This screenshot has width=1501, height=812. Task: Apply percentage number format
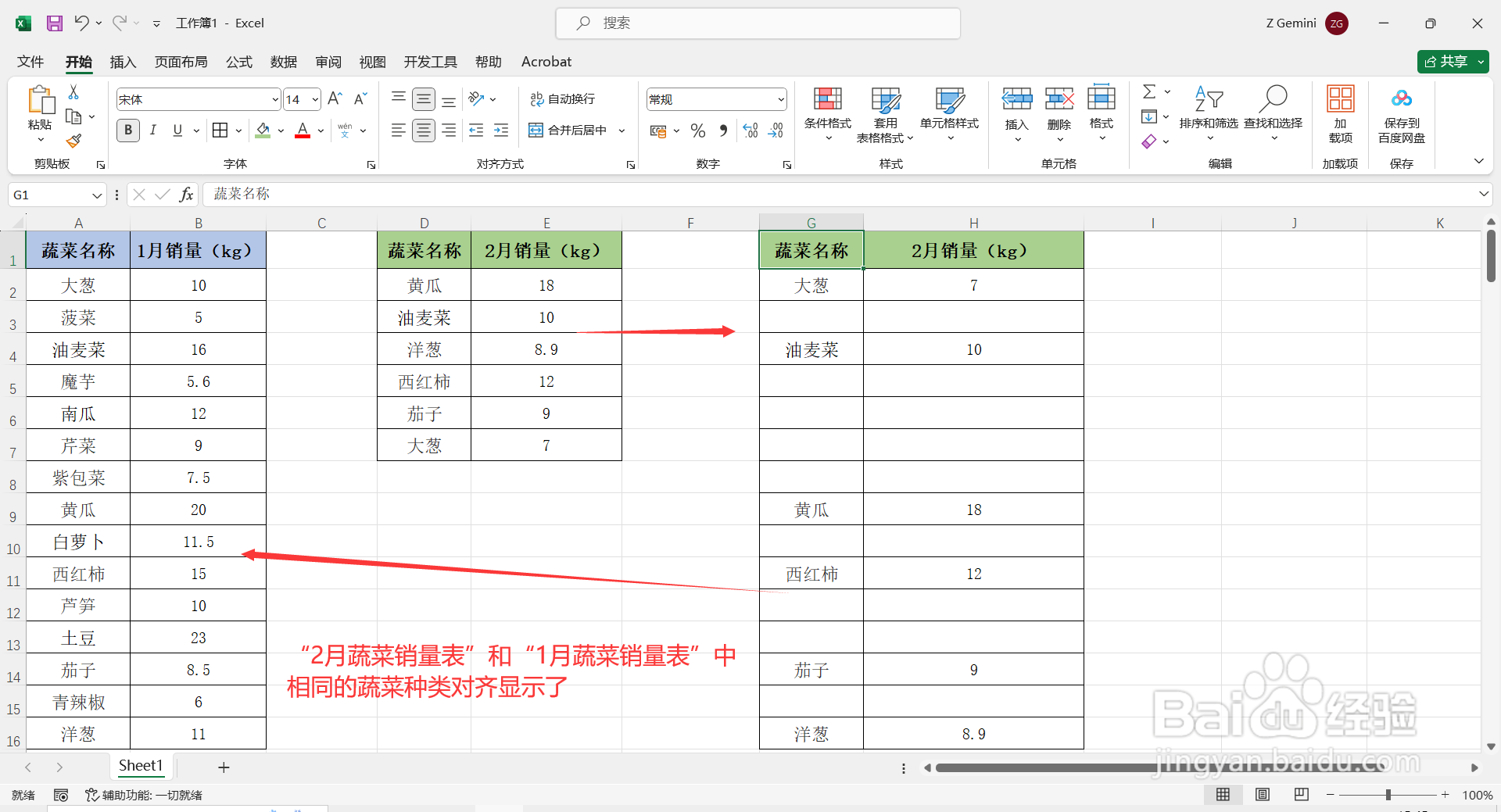click(x=698, y=131)
